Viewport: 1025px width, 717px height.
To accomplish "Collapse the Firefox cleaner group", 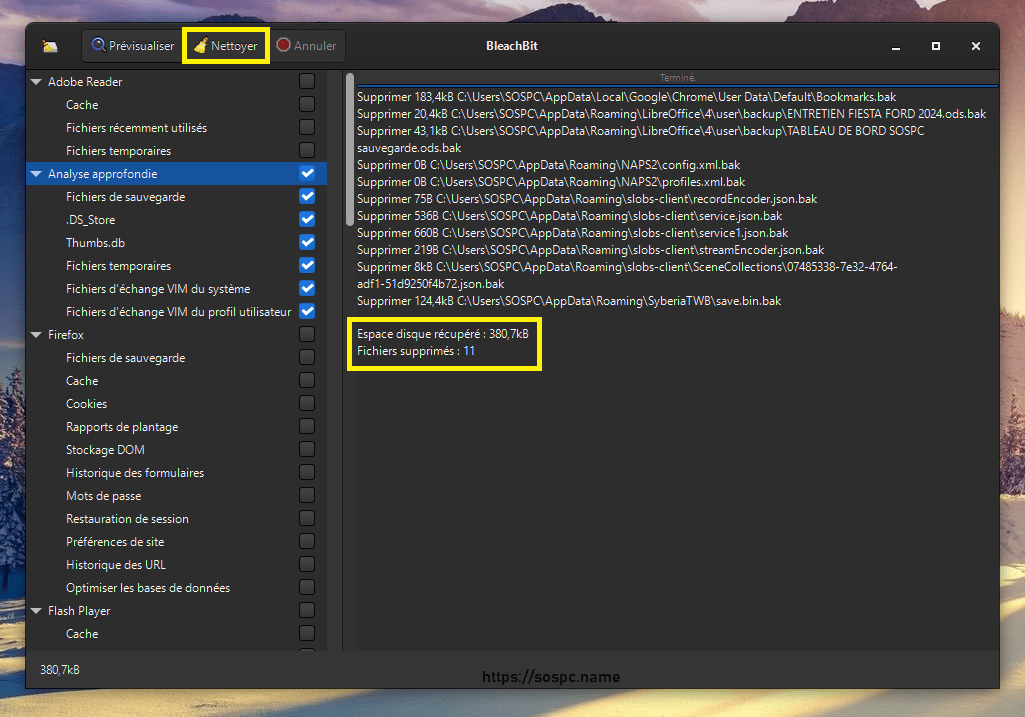I will click(37, 335).
